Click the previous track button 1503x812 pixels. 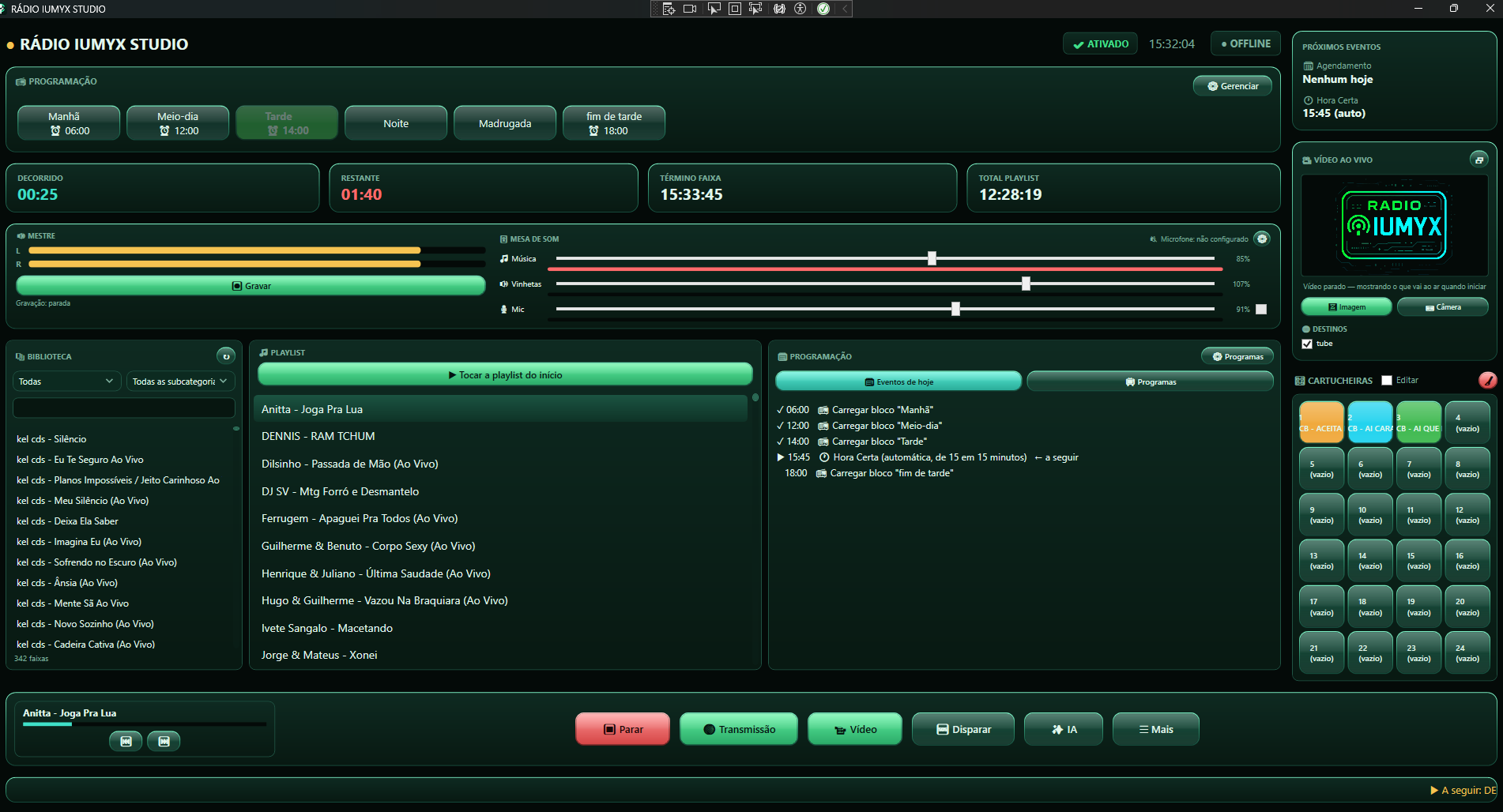coord(126,741)
